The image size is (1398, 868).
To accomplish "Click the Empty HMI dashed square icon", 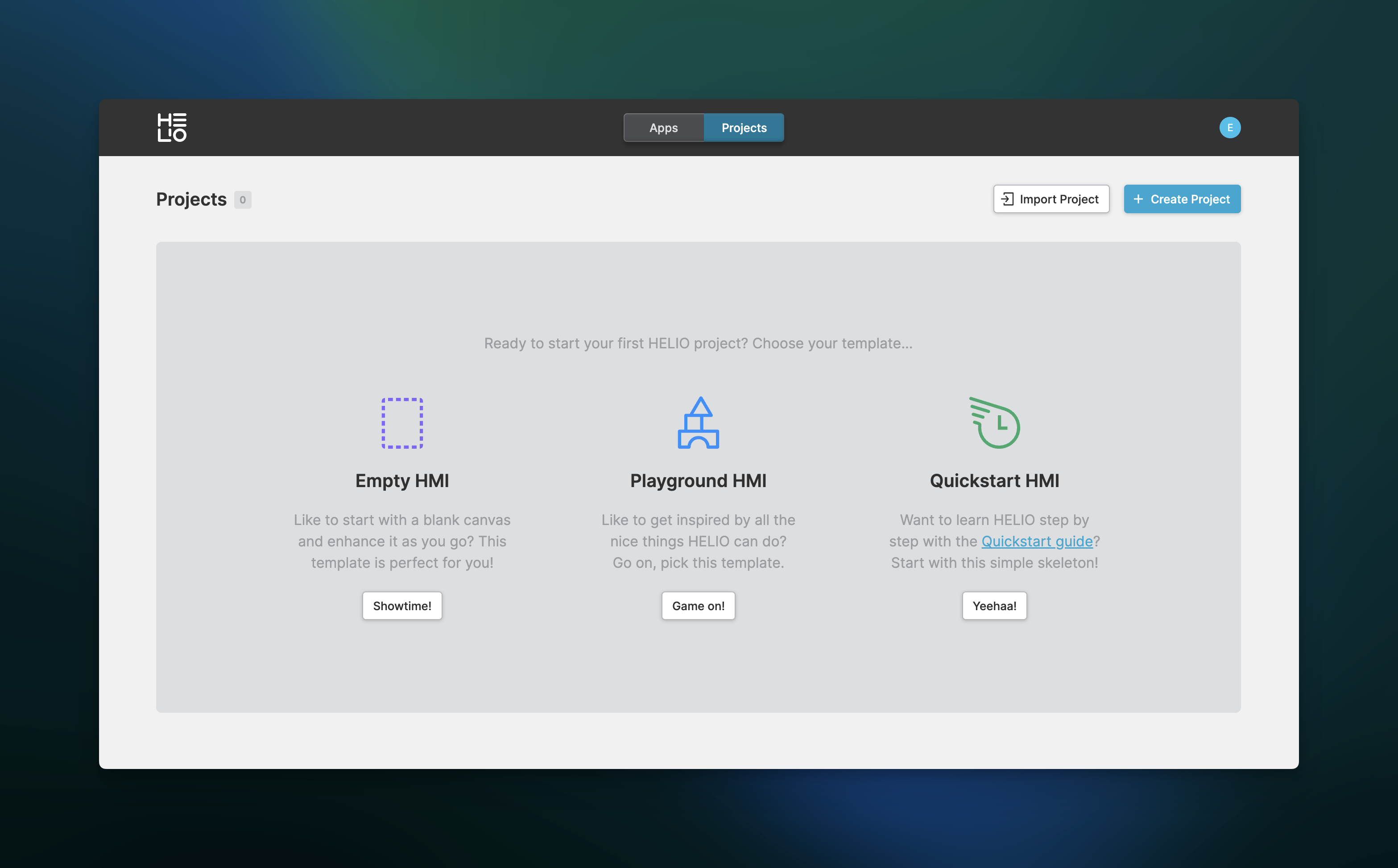I will click(402, 423).
